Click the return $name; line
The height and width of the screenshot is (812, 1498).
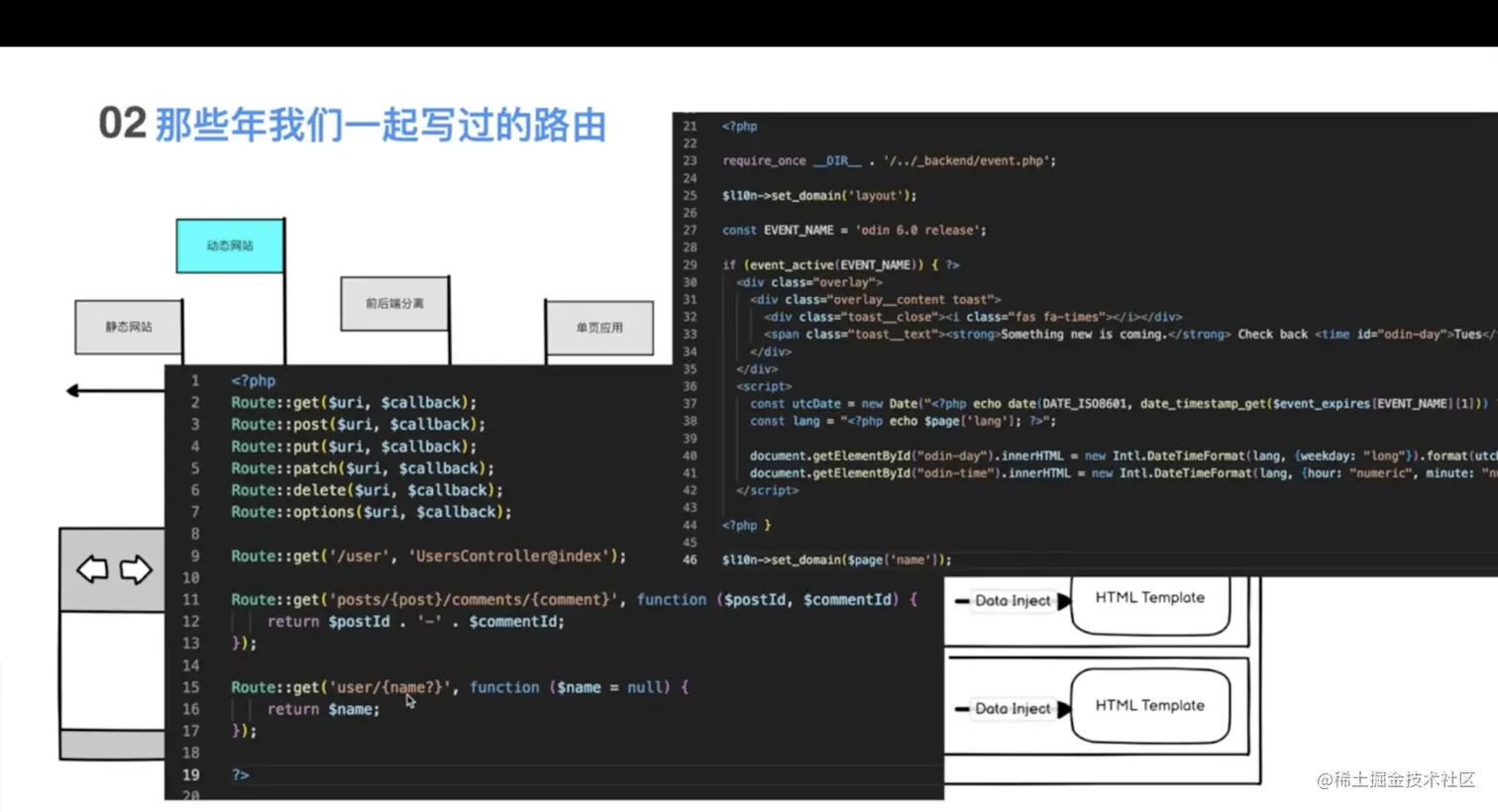pos(323,709)
